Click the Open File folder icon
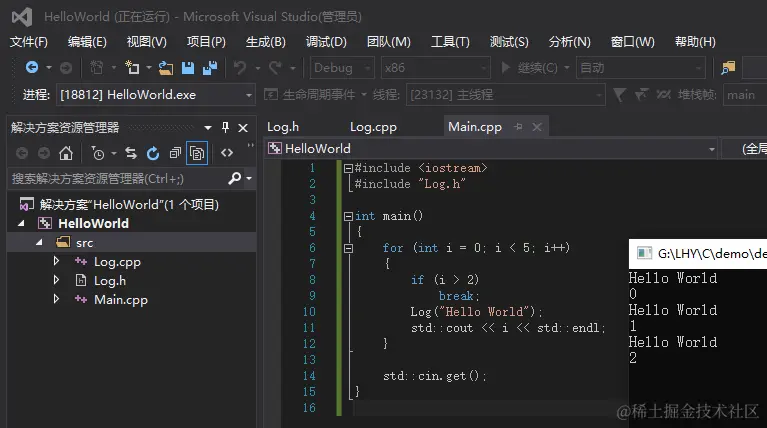Screen dimensions: 767x428 click(166, 68)
